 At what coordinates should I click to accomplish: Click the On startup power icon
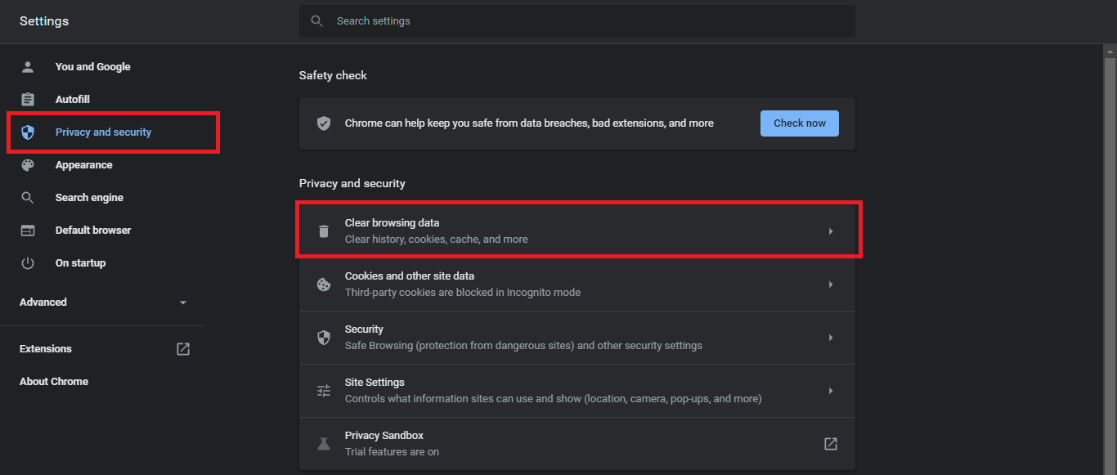(x=28, y=263)
